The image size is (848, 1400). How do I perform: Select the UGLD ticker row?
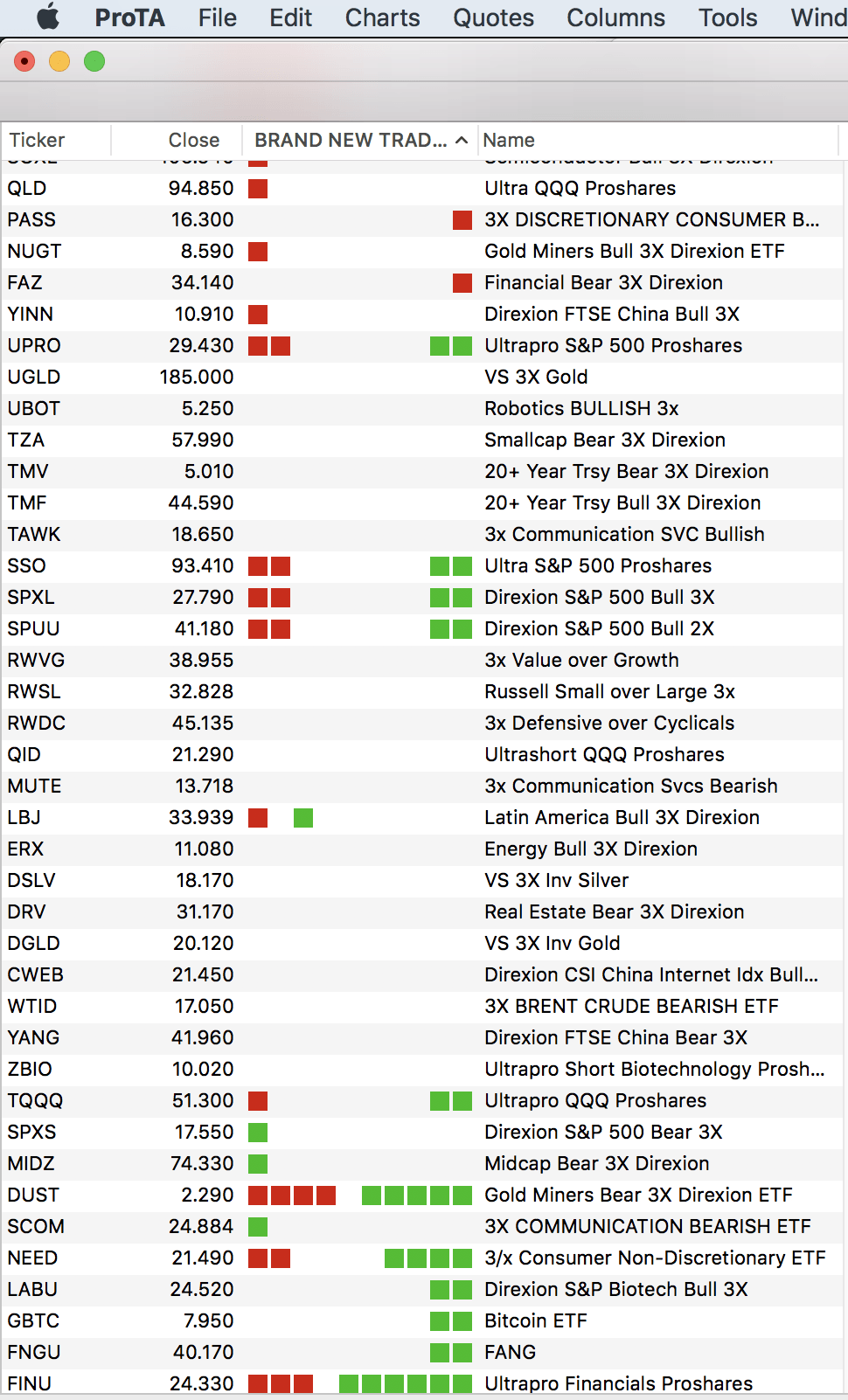pyautogui.click(x=34, y=378)
